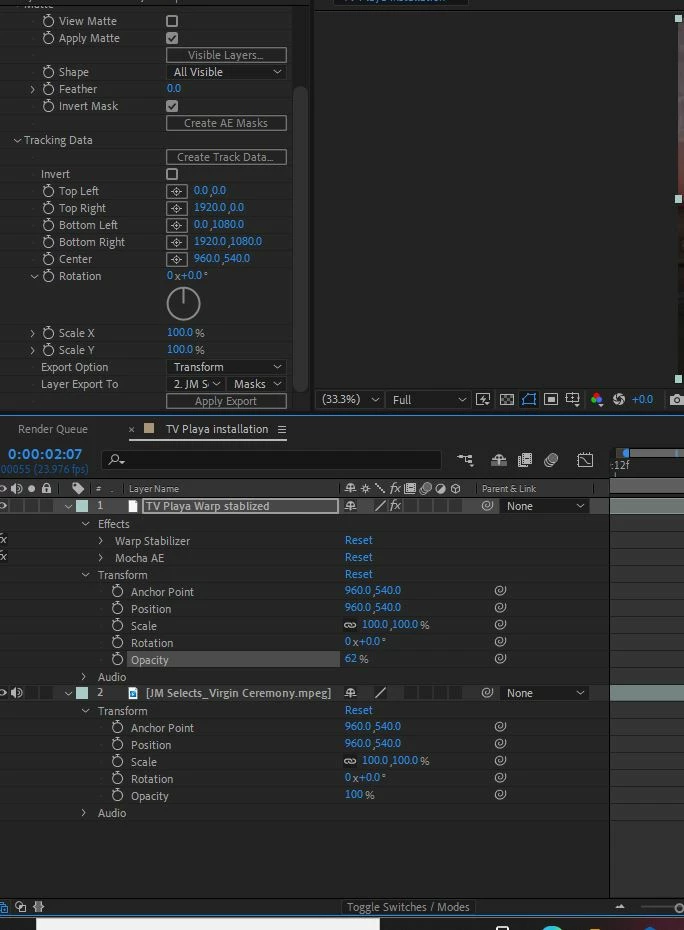The image size is (684, 930).
Task: Click search icon in timeline search field
Action: (x=116, y=460)
